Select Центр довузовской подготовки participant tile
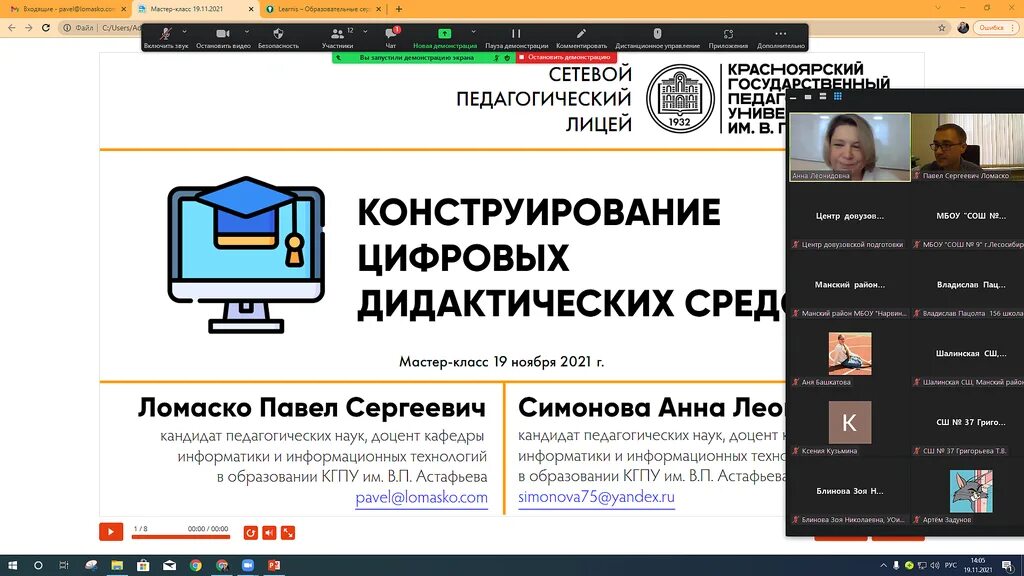The width and height of the screenshot is (1024, 576). coord(850,216)
